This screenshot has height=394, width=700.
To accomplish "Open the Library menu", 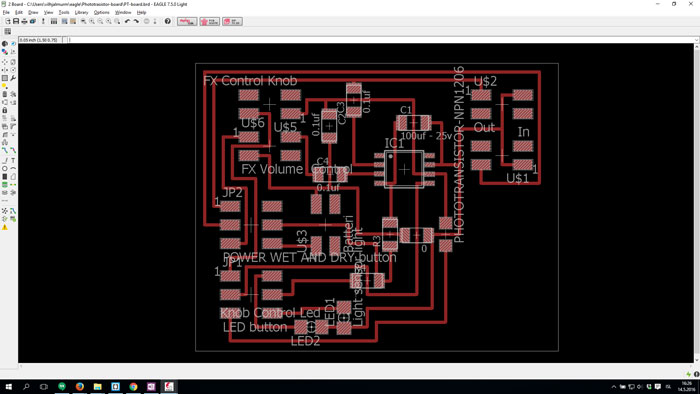I will [81, 12].
